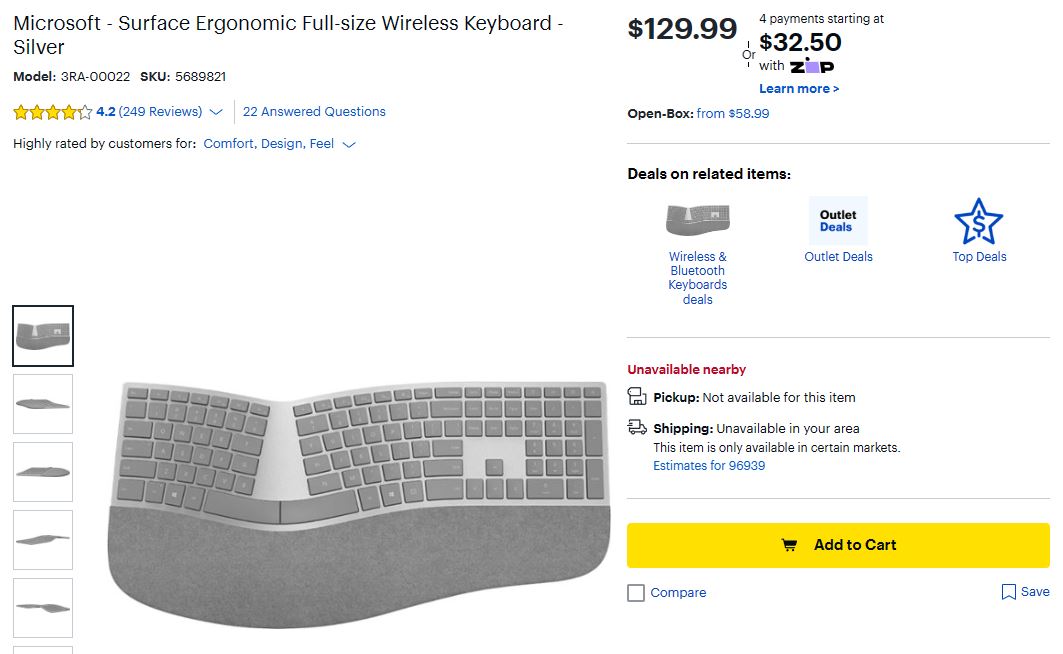
Task: Click the Save bookmark icon
Action: point(1009,592)
